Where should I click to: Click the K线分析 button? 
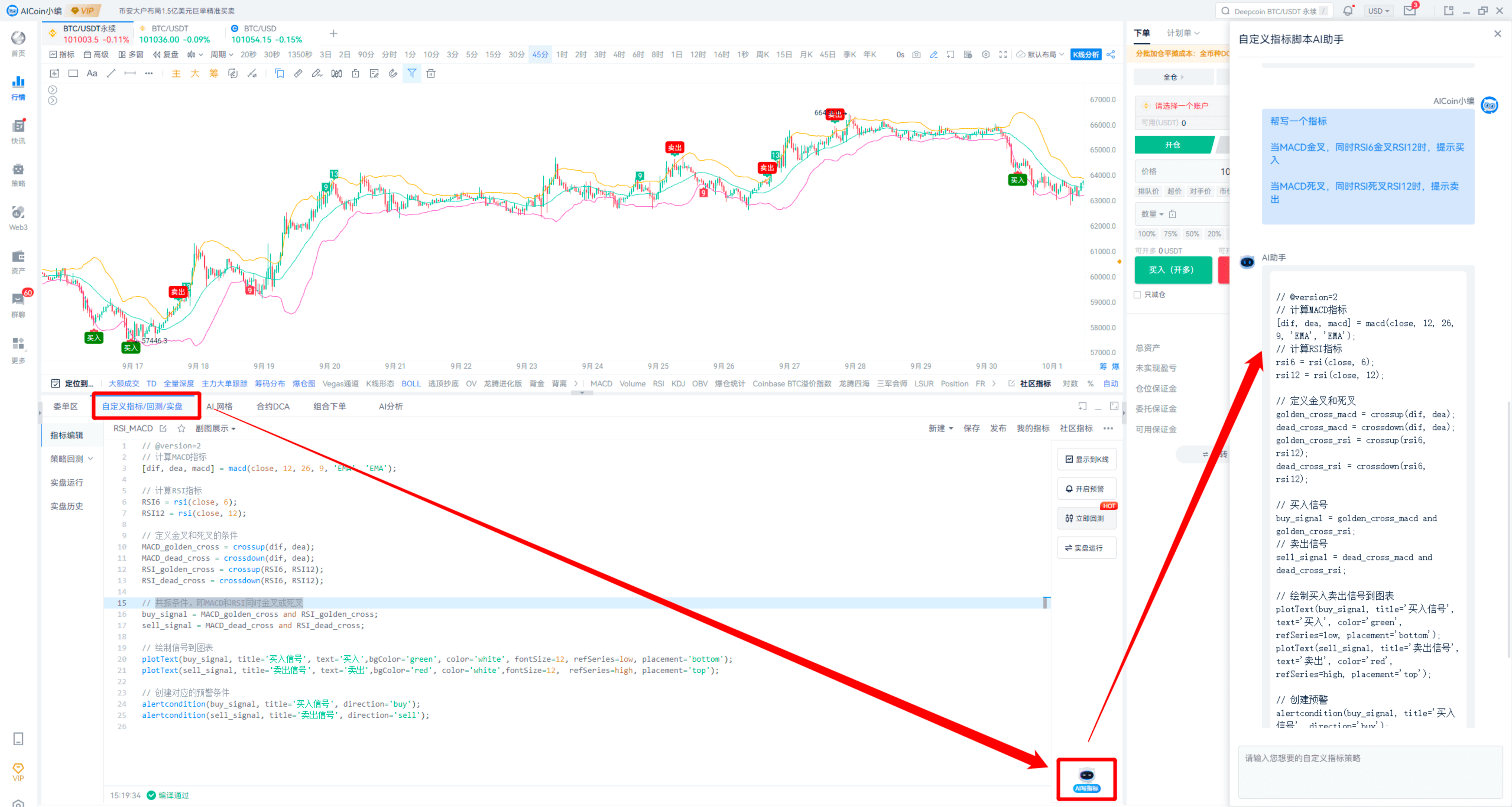tap(1086, 55)
